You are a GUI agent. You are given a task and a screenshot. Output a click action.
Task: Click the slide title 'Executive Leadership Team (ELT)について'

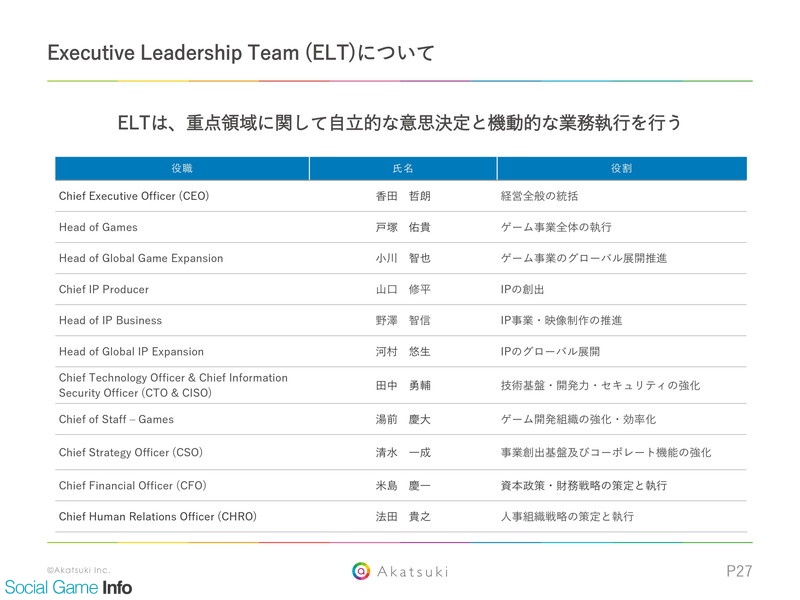(x=241, y=53)
